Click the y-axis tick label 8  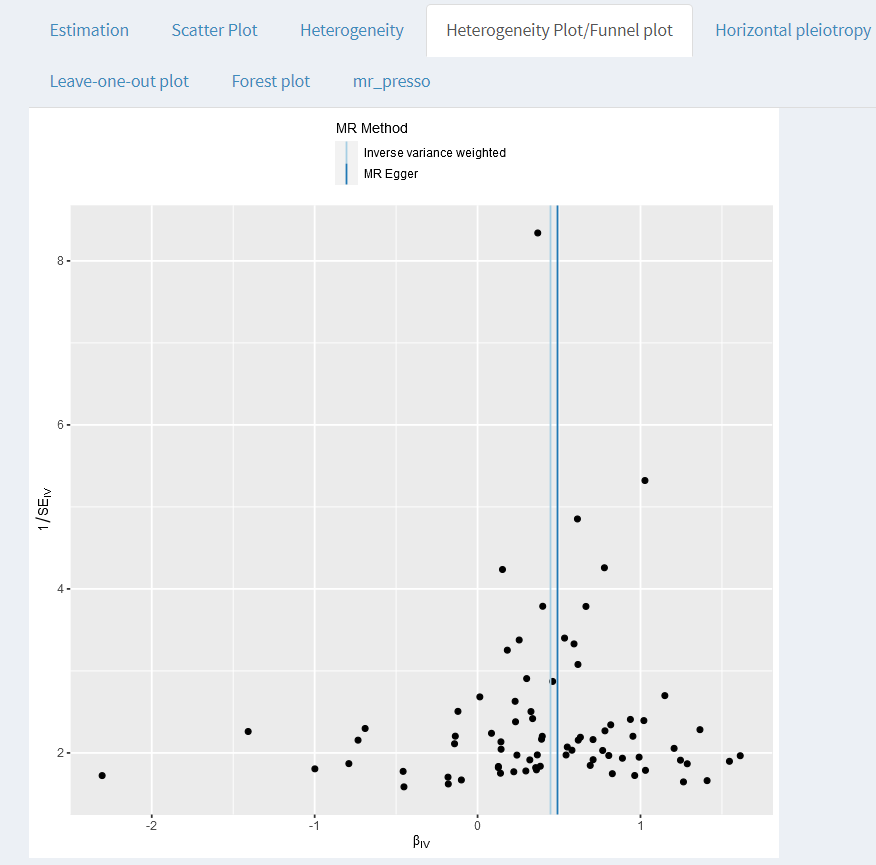60,261
